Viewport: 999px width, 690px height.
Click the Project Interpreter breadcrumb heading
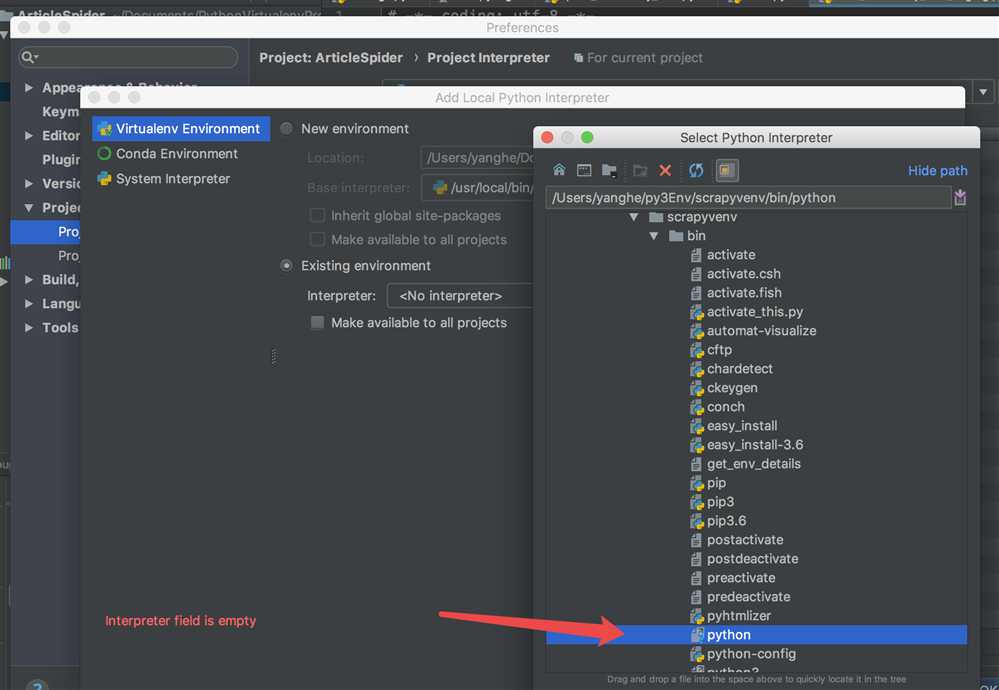(488, 58)
